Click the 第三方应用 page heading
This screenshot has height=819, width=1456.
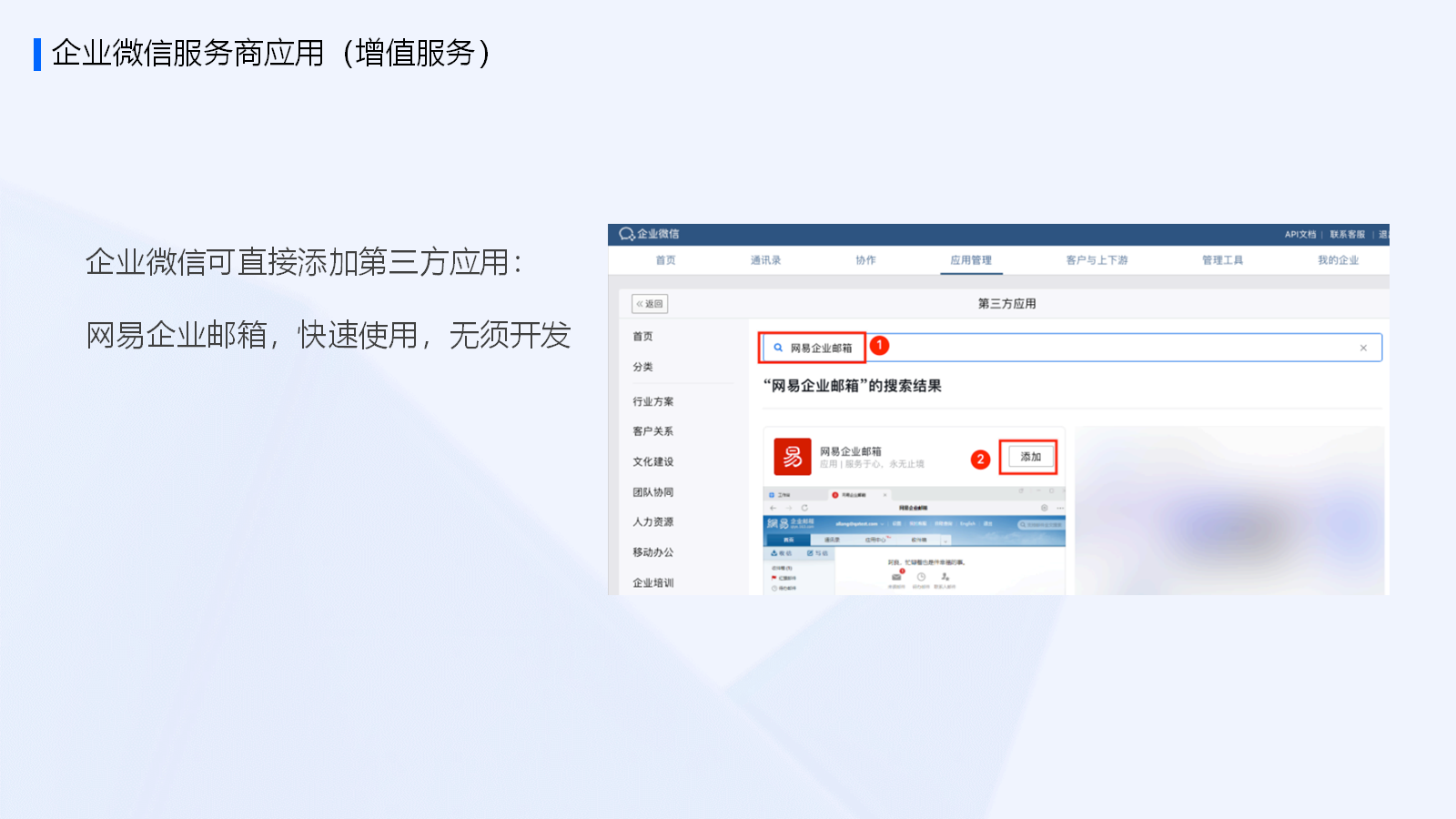coord(1006,304)
